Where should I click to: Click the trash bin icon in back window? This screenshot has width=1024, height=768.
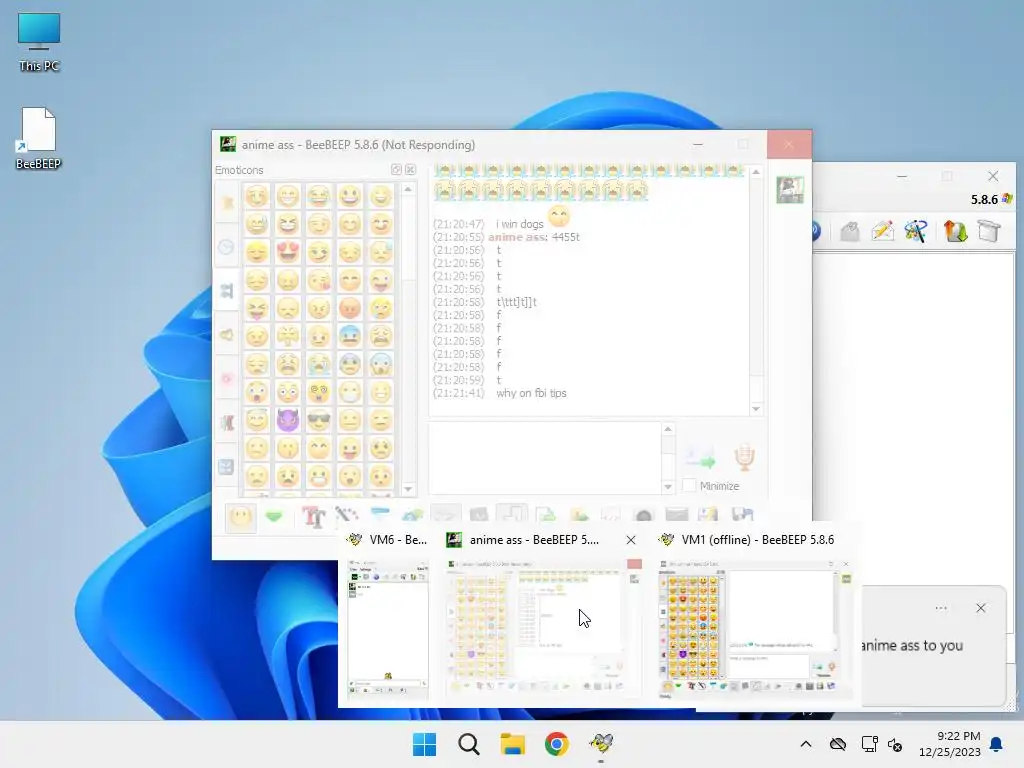989,231
